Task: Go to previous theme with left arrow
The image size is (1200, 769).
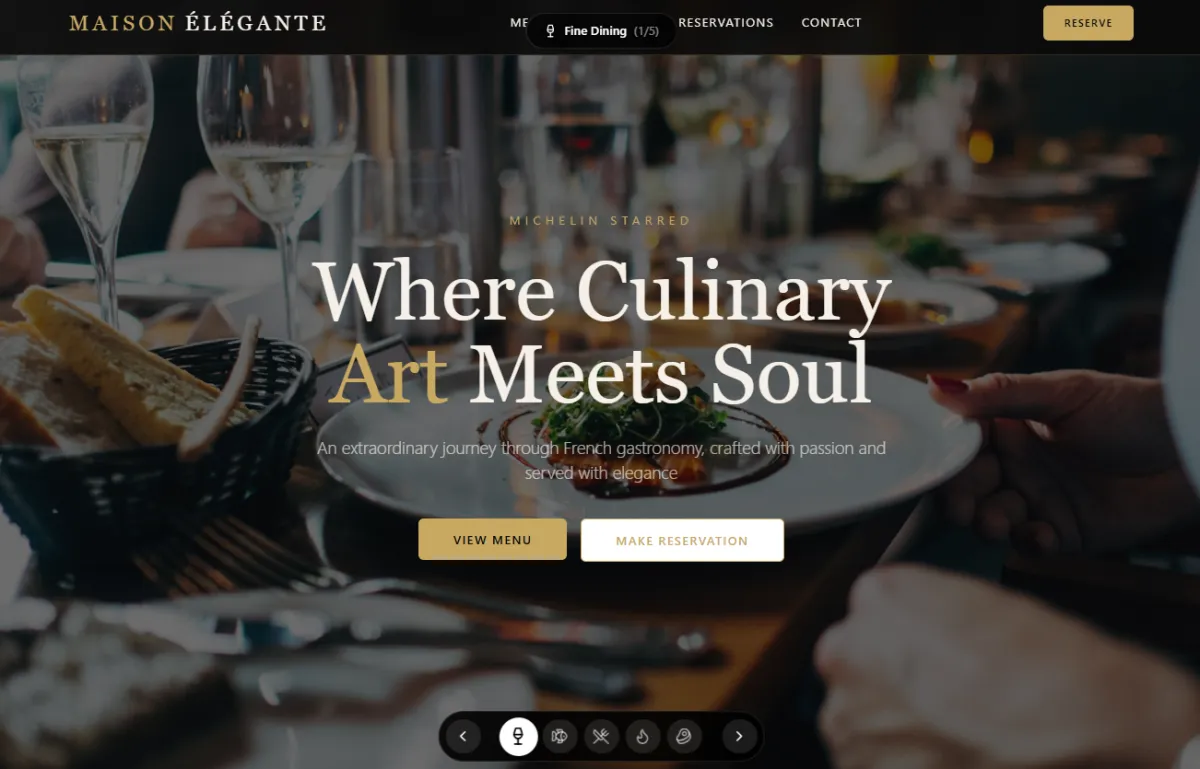Action: click(463, 737)
